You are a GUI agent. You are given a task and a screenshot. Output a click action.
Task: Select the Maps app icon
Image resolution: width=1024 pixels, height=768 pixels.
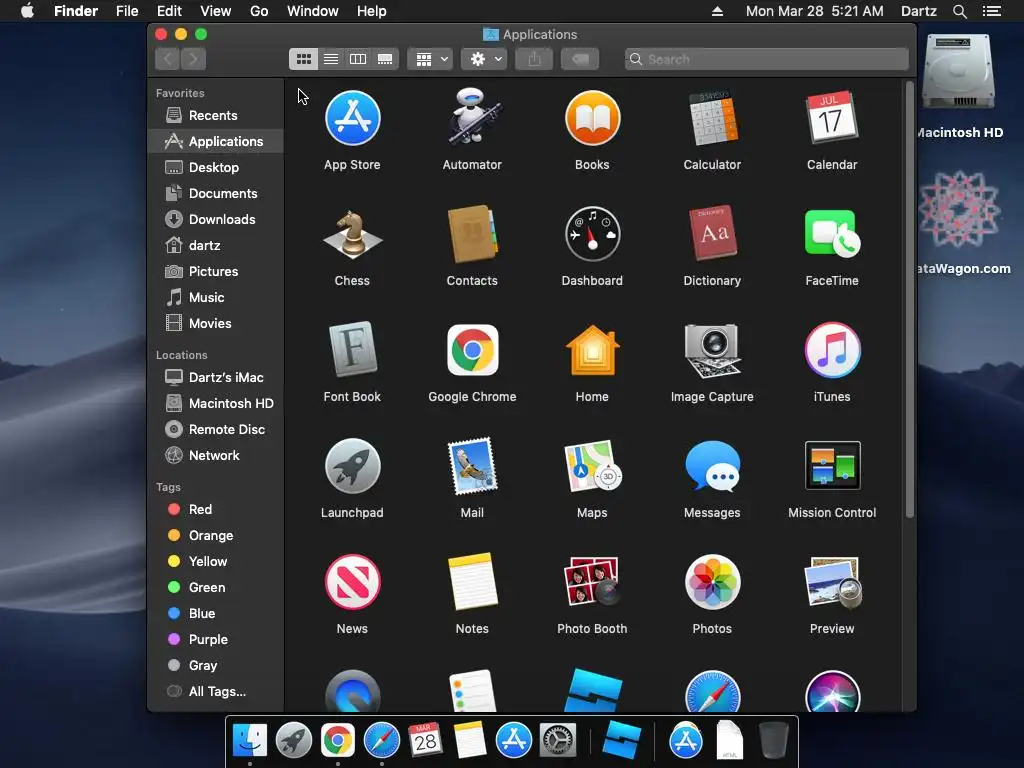(x=592, y=466)
